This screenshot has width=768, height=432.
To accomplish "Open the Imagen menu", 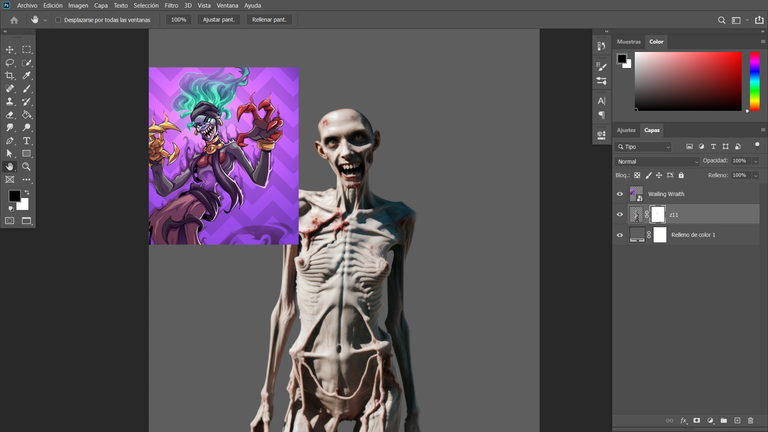I will (78, 5).
